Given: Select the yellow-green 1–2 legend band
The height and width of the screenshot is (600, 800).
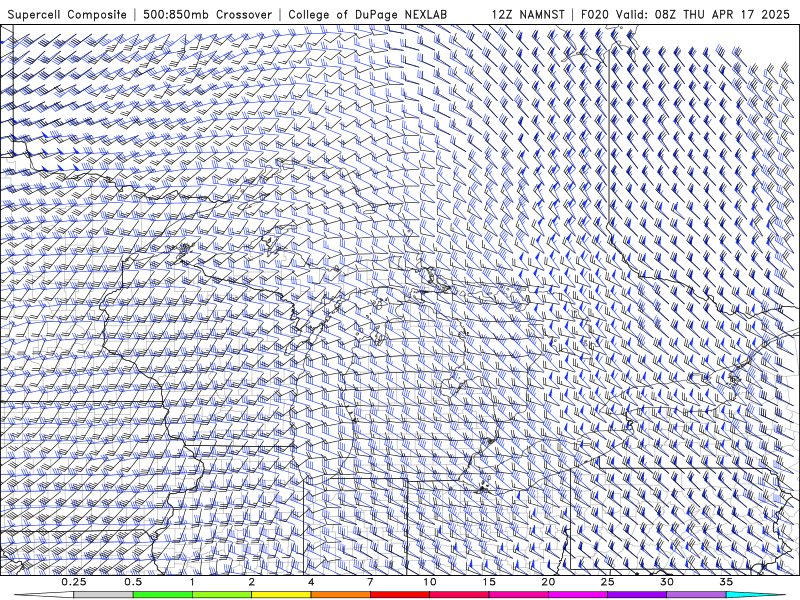Looking at the screenshot, I should 222,595.
